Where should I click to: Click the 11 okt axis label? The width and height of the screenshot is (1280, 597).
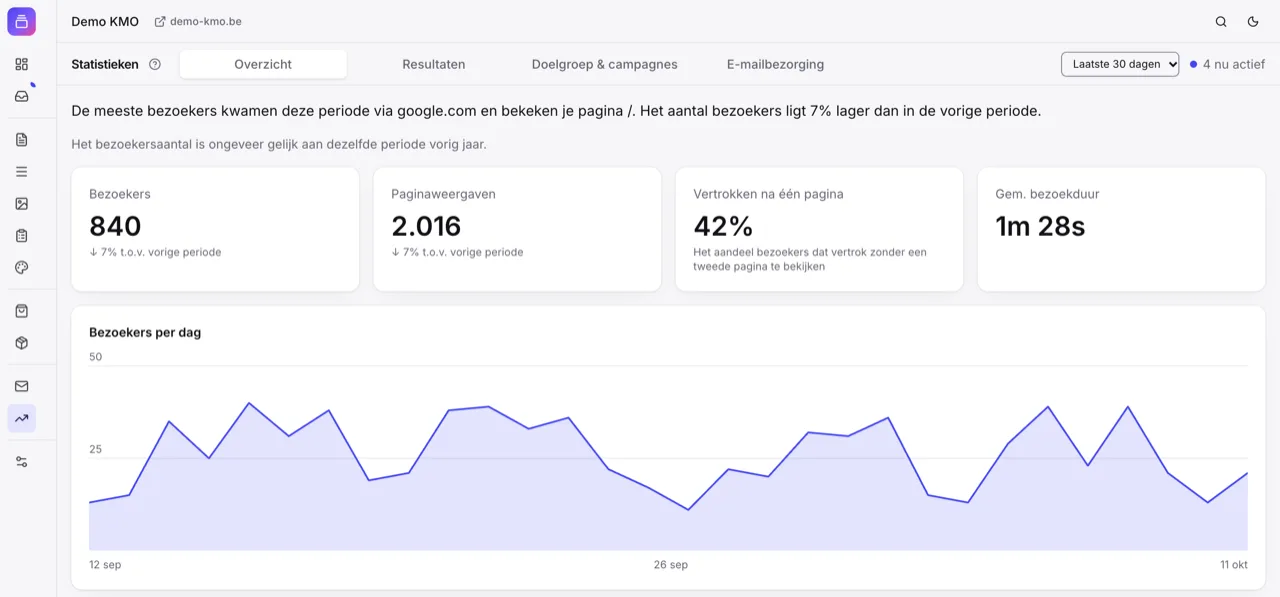(x=1234, y=565)
